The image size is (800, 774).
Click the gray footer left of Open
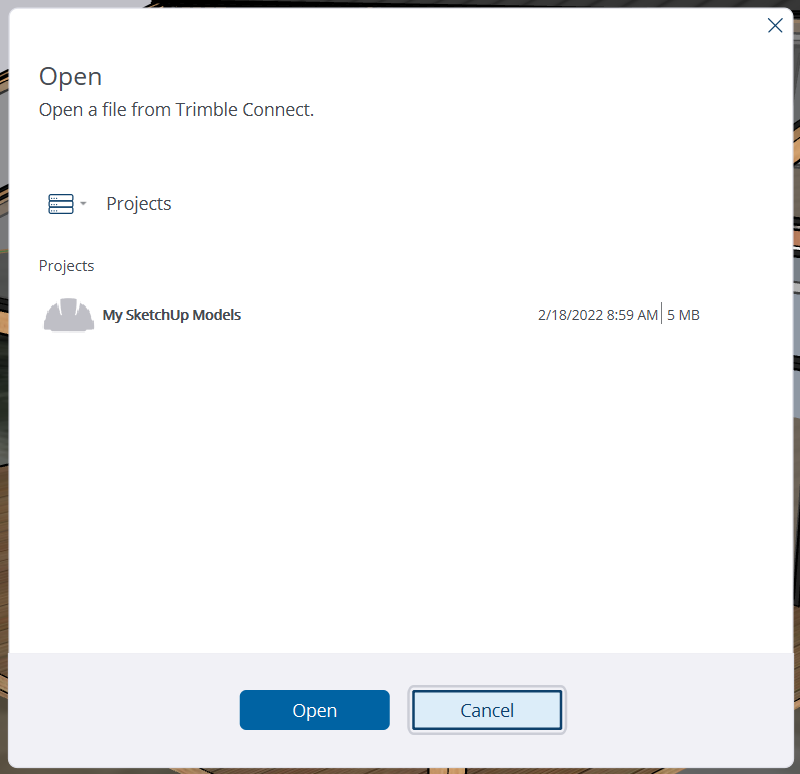click(x=120, y=711)
